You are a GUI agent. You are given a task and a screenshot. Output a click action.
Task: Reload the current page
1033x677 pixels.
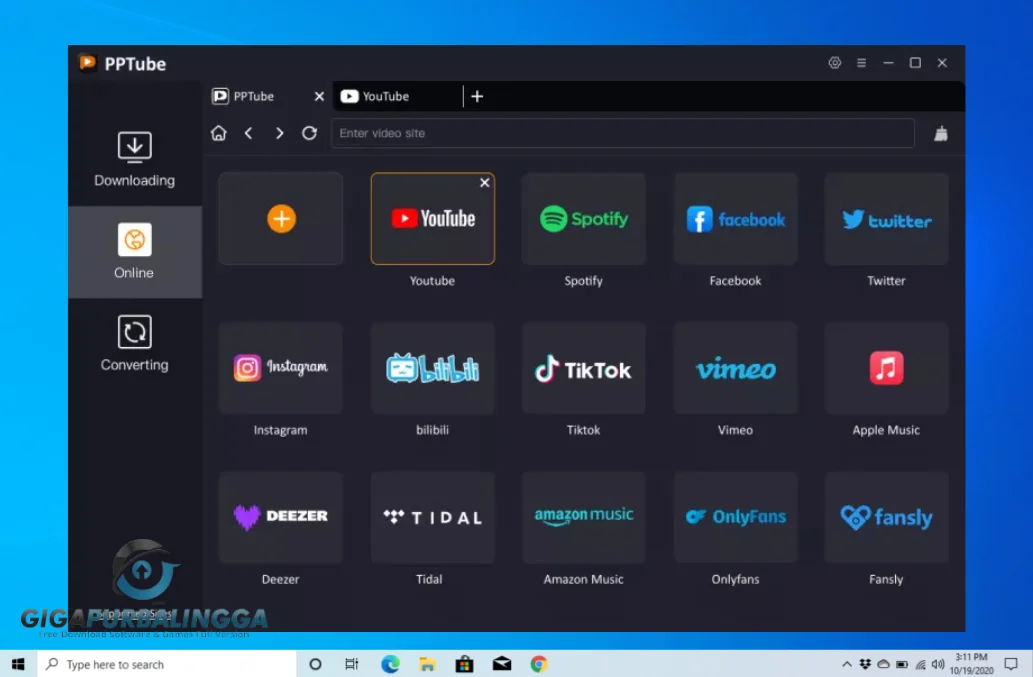[x=309, y=133]
